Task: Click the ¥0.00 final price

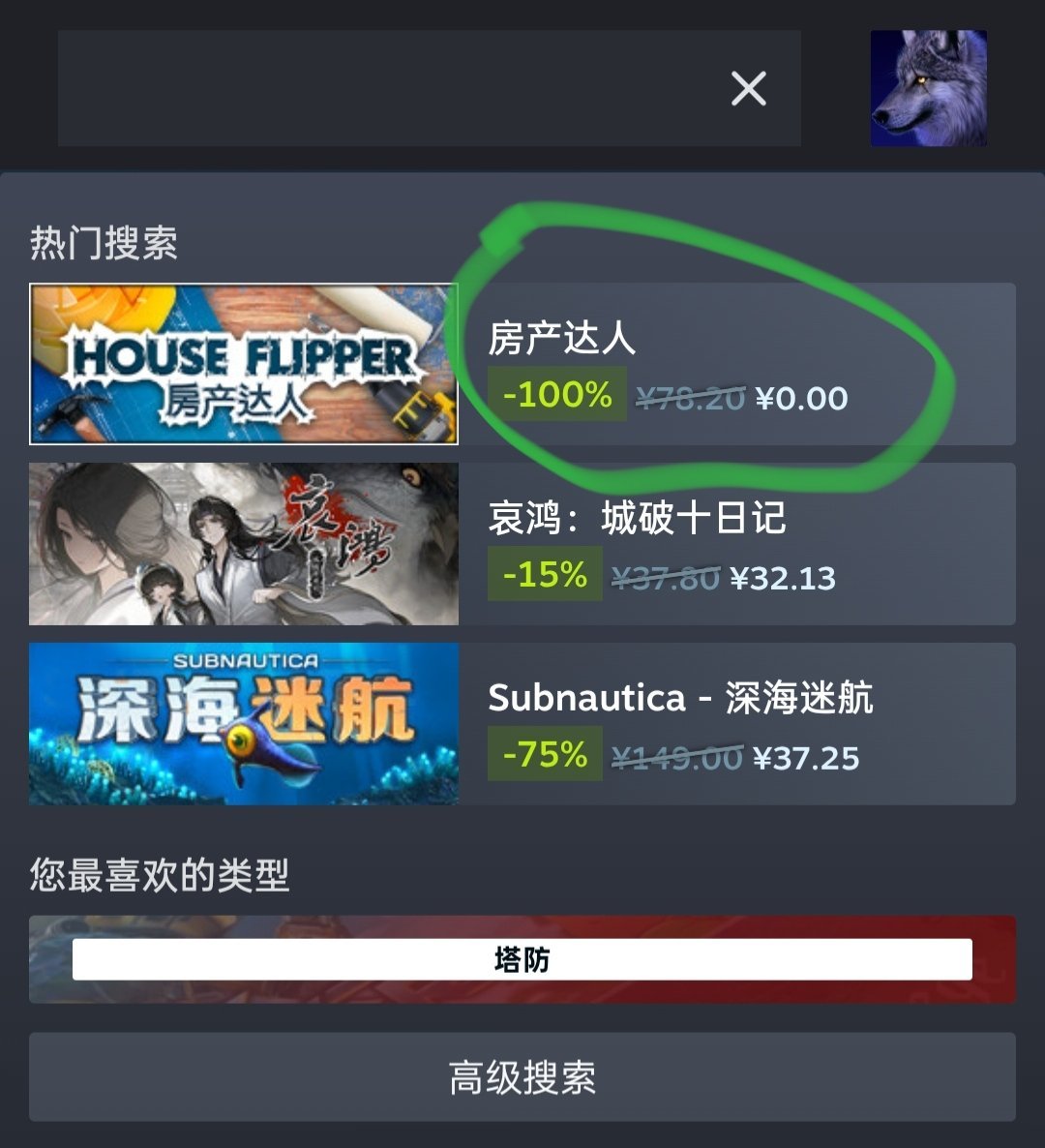Action: [x=802, y=398]
